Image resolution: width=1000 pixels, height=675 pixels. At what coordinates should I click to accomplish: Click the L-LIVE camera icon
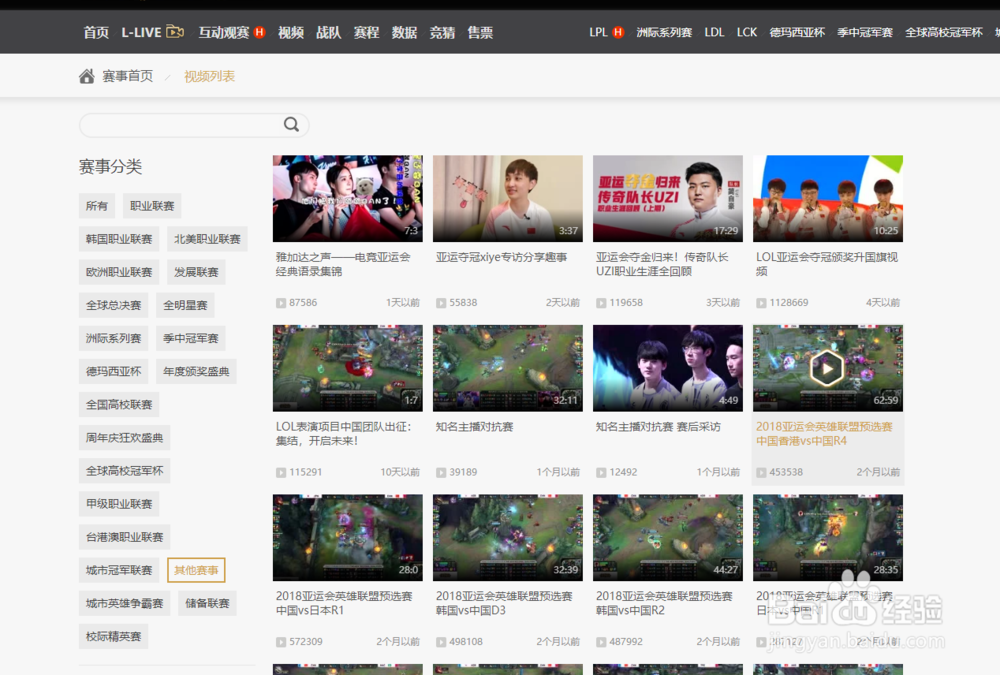[x=175, y=31]
